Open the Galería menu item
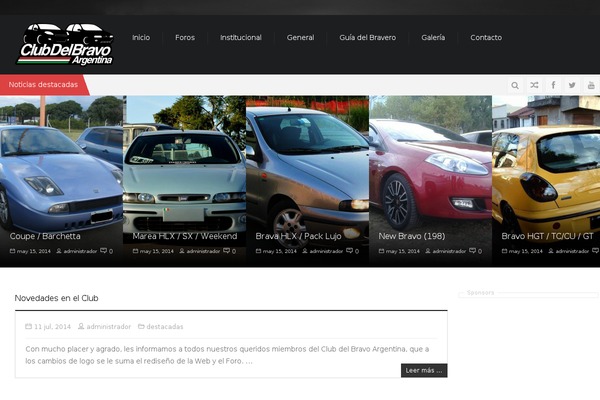 433,38
